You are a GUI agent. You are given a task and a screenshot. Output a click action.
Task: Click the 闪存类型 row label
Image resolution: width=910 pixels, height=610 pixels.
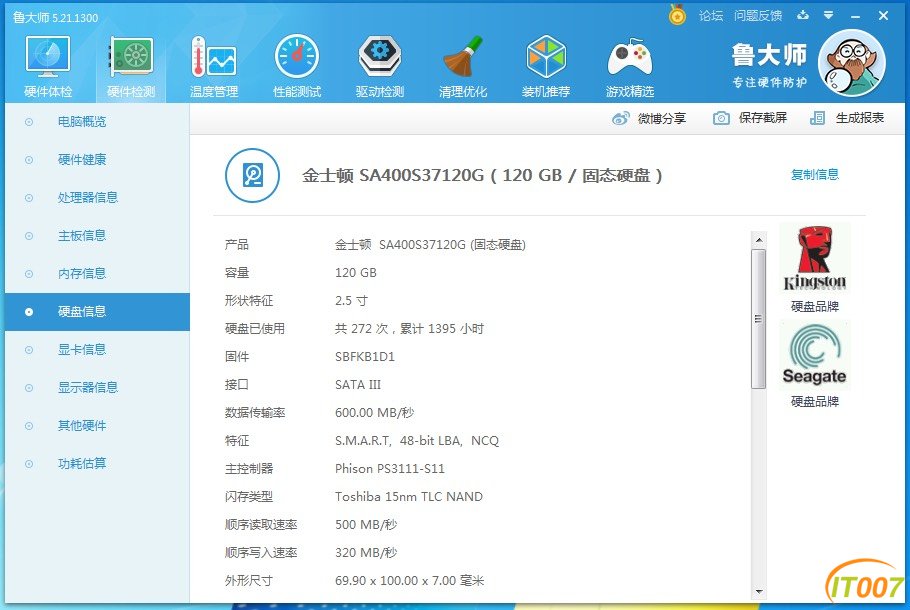coord(249,496)
